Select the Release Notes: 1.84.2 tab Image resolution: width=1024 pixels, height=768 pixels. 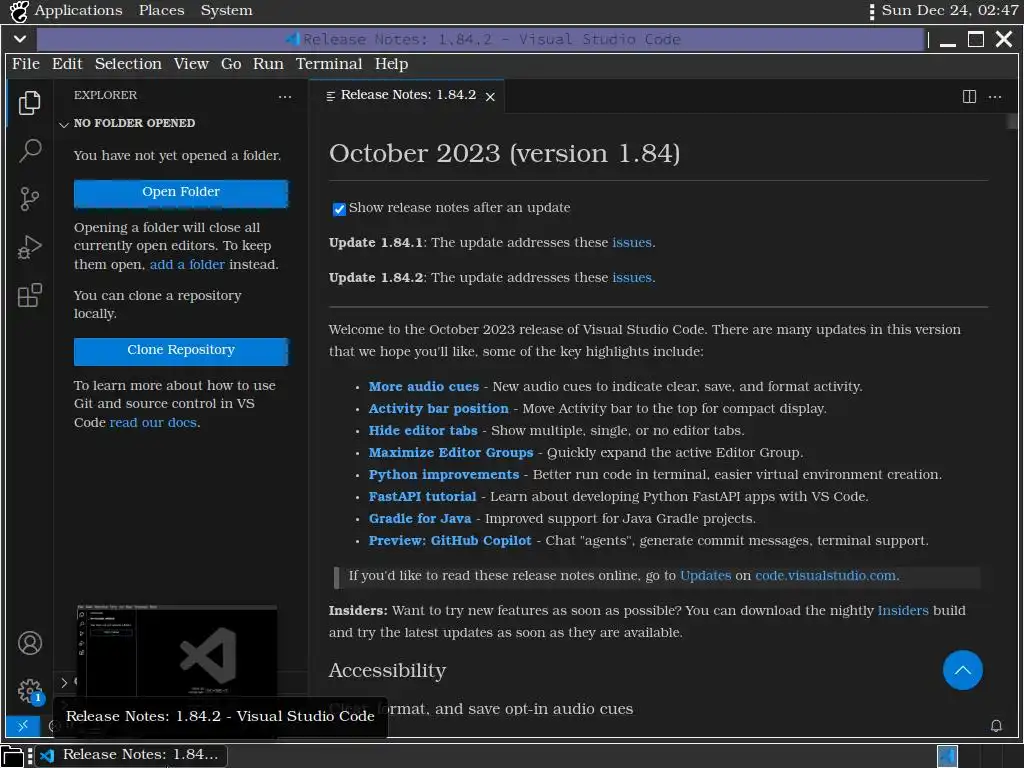tap(408, 95)
